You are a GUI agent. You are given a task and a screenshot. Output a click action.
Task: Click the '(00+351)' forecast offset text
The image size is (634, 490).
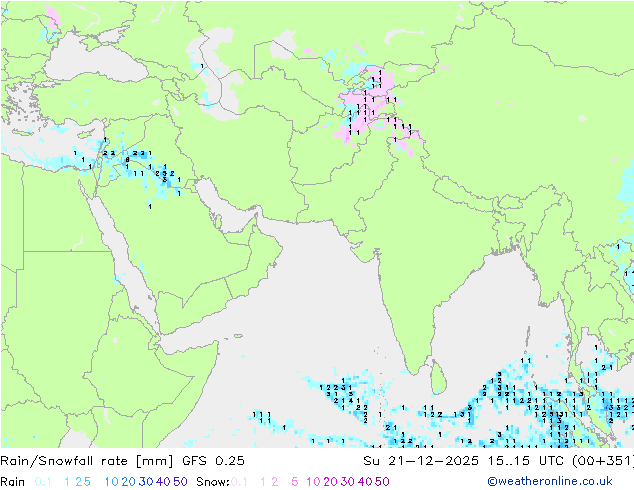[x=602, y=461]
